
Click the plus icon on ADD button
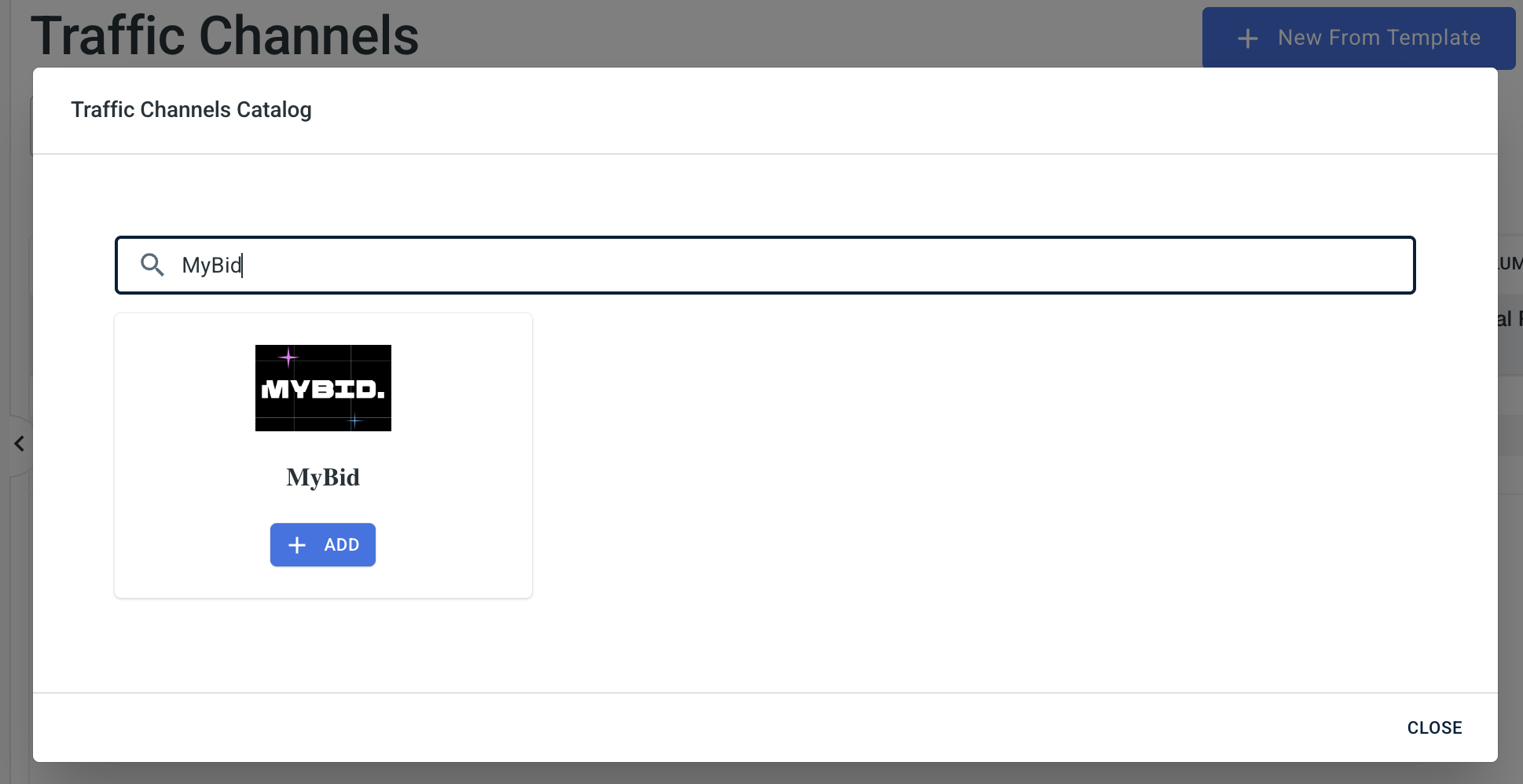(297, 545)
